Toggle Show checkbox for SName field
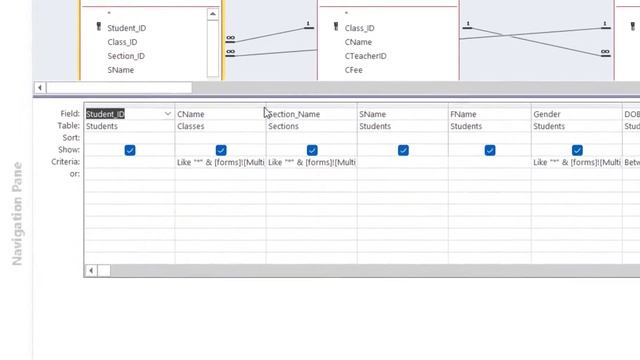The width and height of the screenshot is (640, 360). [x=403, y=150]
